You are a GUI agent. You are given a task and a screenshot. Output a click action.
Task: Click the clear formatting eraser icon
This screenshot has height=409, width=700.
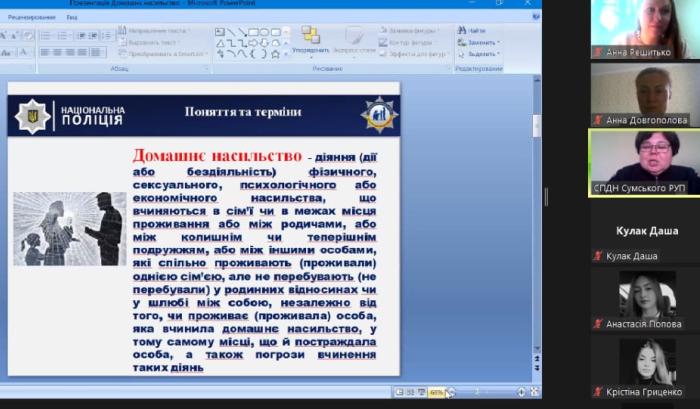click(x=28, y=36)
